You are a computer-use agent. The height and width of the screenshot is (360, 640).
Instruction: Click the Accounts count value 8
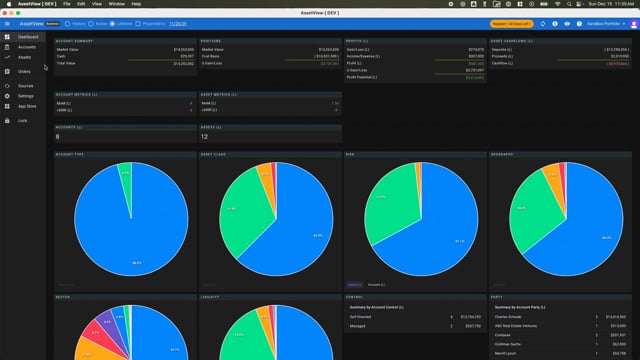coord(58,137)
